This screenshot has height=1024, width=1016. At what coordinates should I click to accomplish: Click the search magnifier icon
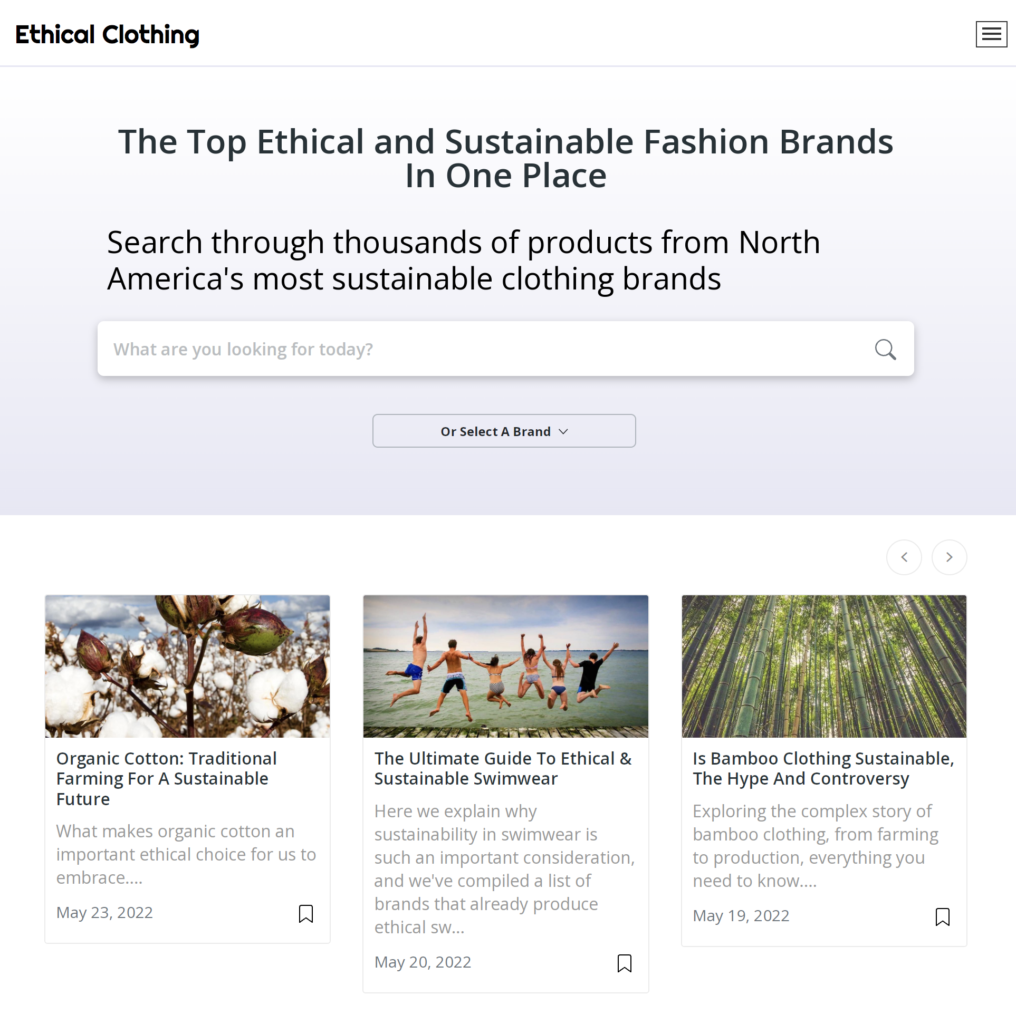(x=885, y=349)
